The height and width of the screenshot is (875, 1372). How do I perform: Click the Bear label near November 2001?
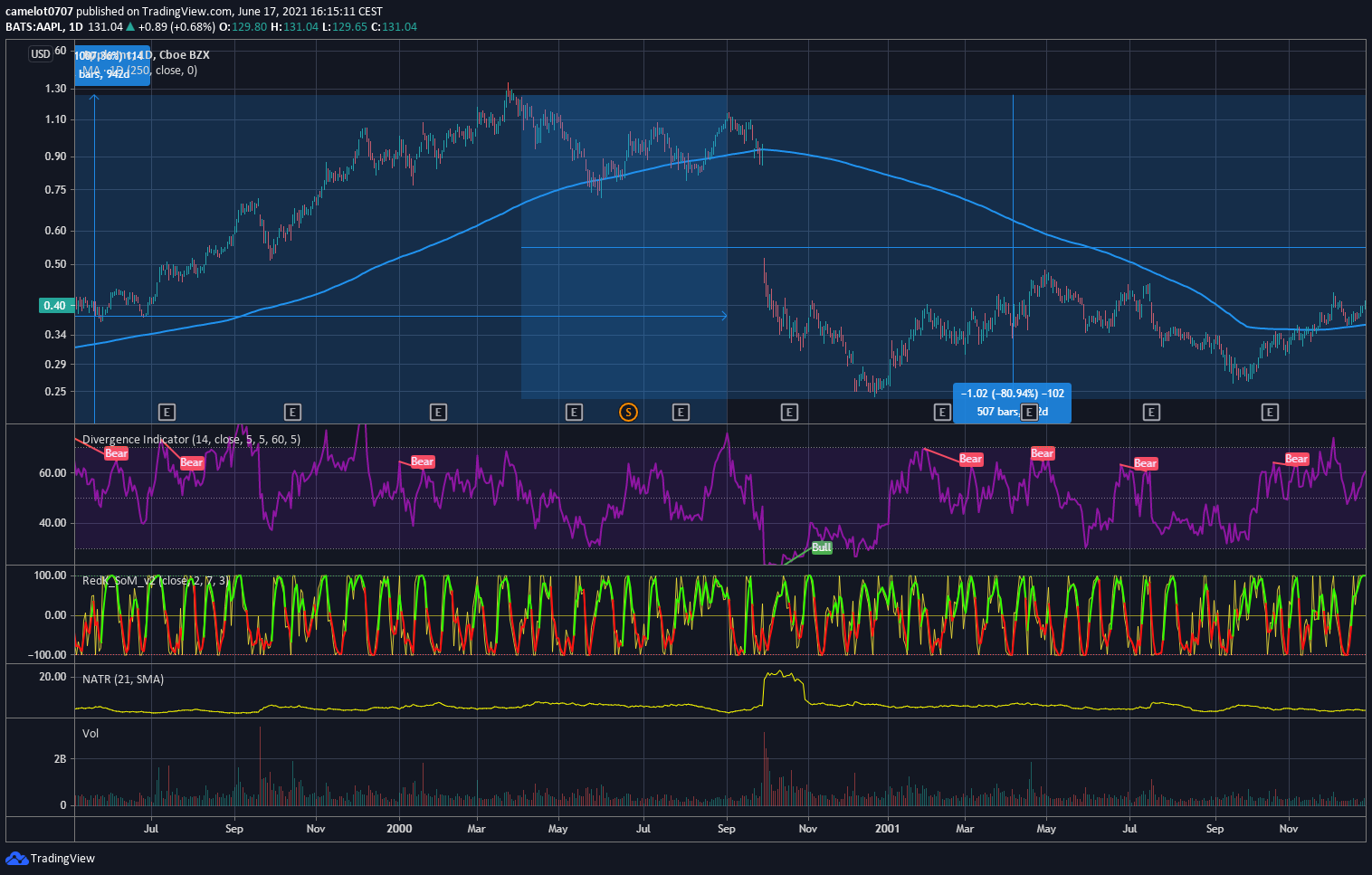point(1297,459)
